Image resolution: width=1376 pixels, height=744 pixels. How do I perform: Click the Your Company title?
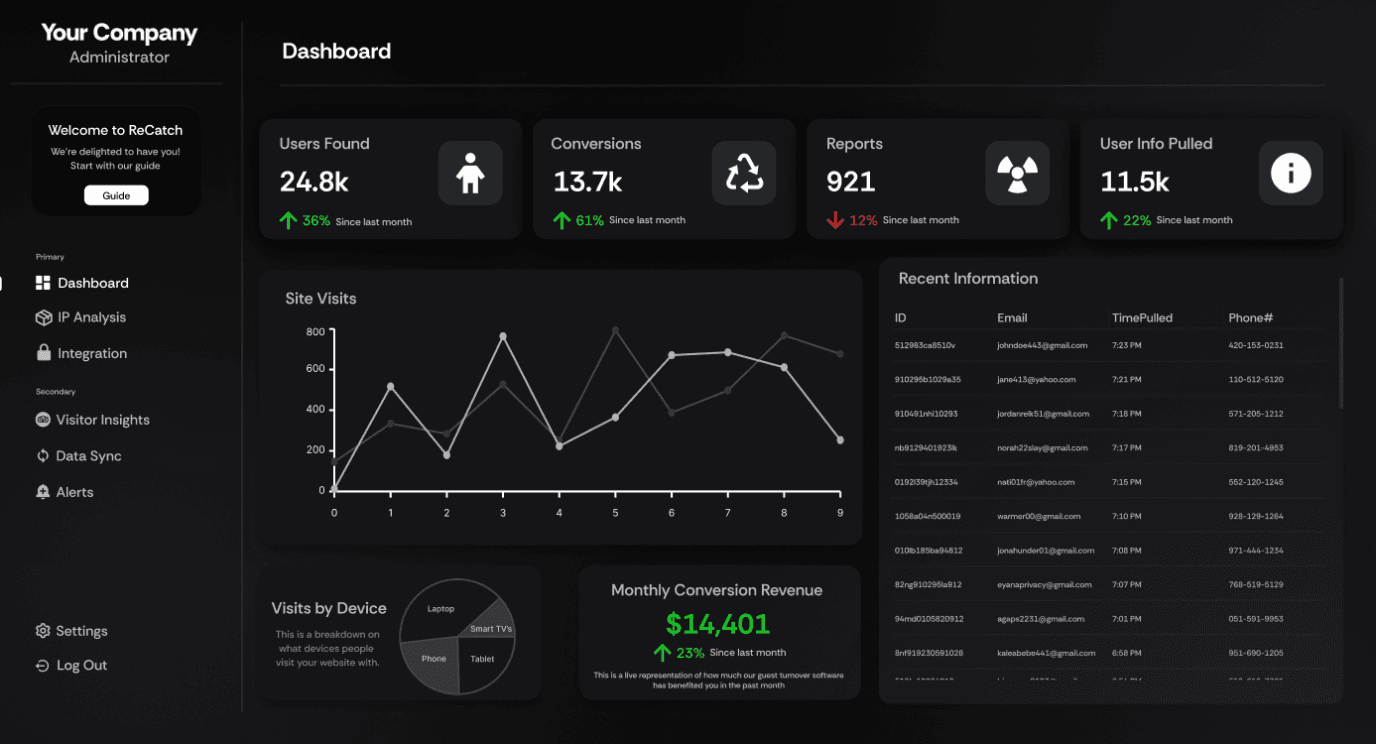(119, 32)
